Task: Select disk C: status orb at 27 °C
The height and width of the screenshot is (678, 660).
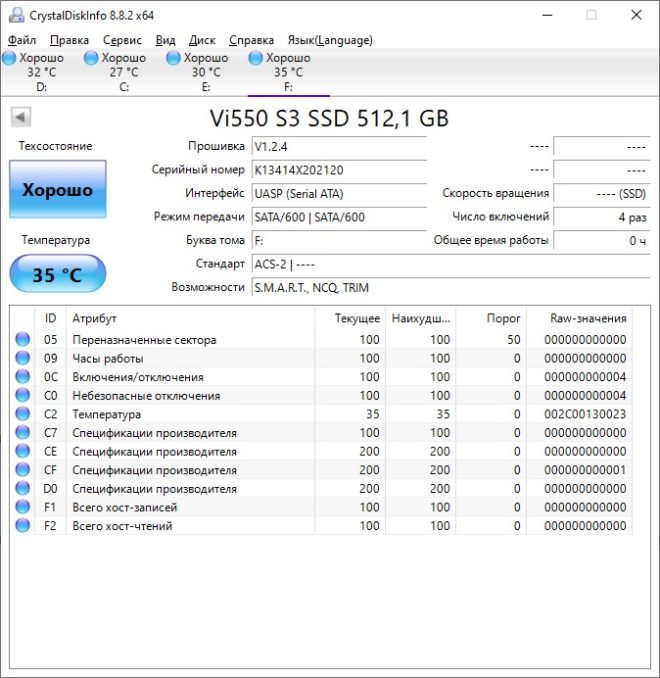Action: coord(91,58)
